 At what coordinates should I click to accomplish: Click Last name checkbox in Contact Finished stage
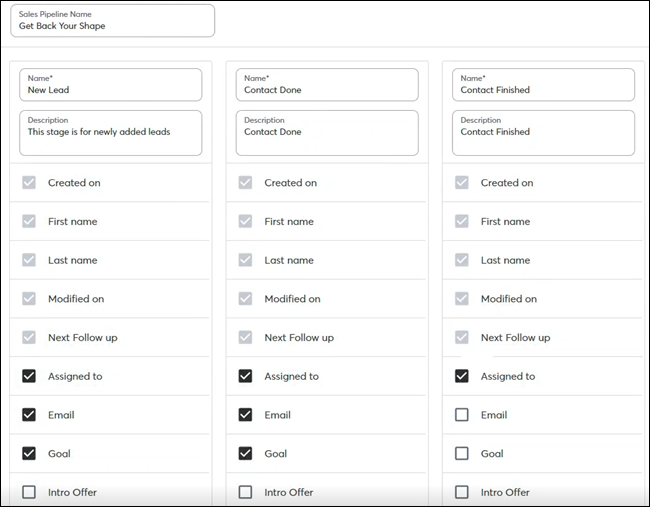[462, 260]
